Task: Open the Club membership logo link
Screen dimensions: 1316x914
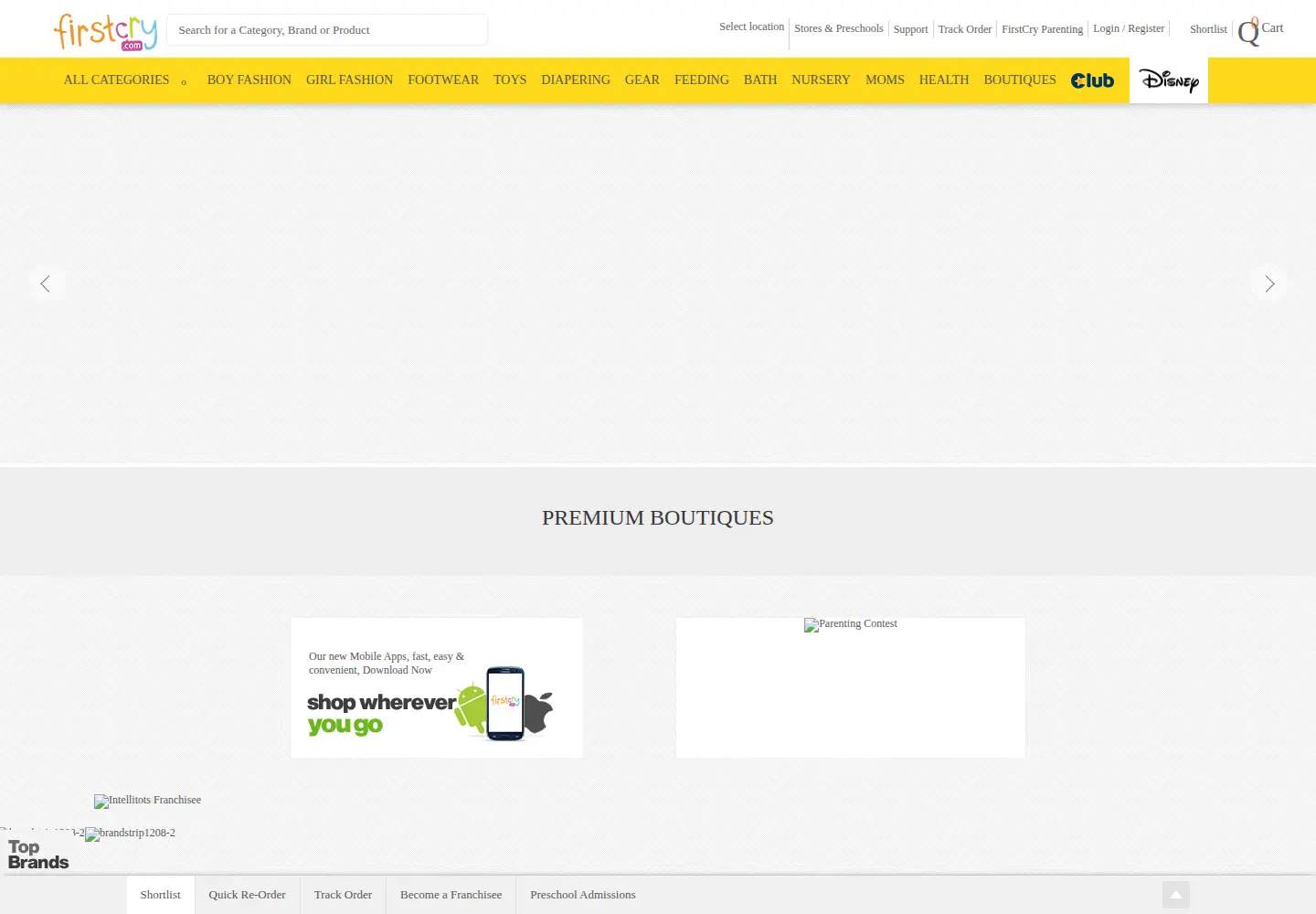Action: pos(1092,80)
